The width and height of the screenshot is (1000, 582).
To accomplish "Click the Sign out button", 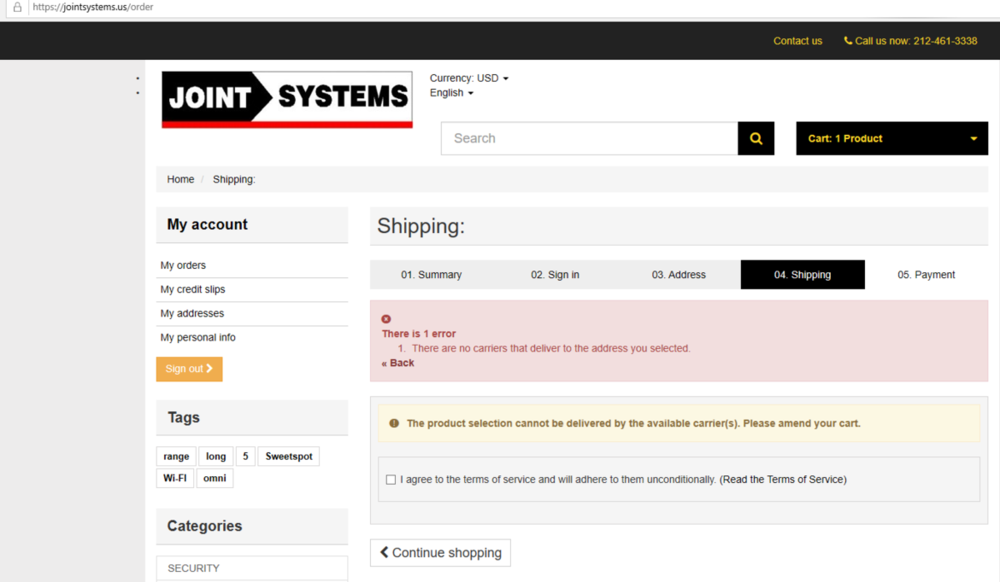I will pyautogui.click(x=189, y=368).
